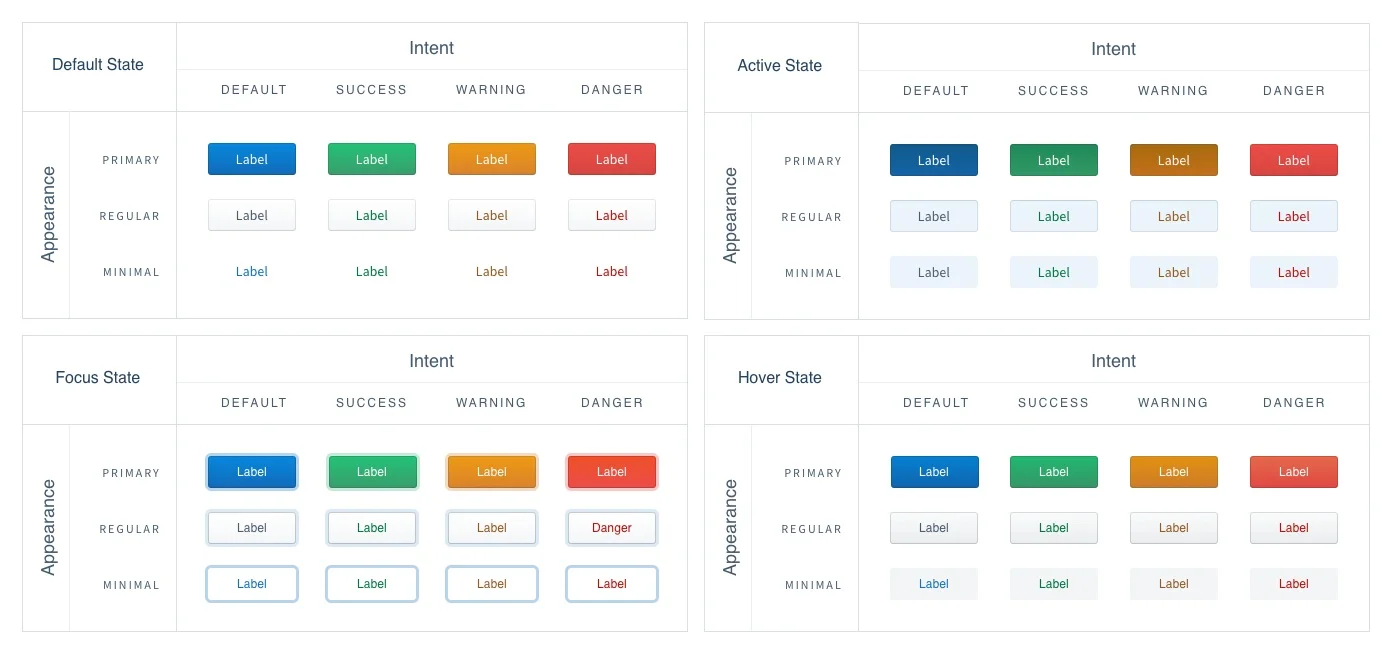Choose the minimal default-intent button in Active State
The width and height of the screenshot is (1392, 654).
[934, 272]
